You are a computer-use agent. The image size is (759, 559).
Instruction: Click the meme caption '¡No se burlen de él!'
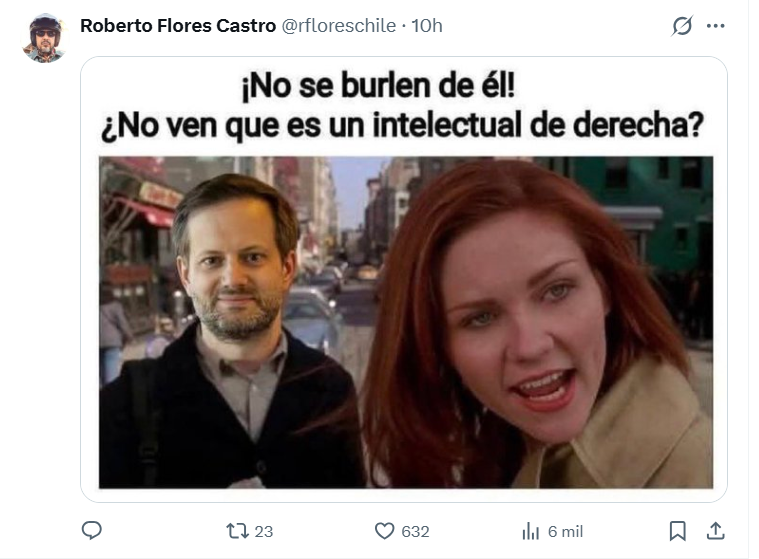pos(378,86)
